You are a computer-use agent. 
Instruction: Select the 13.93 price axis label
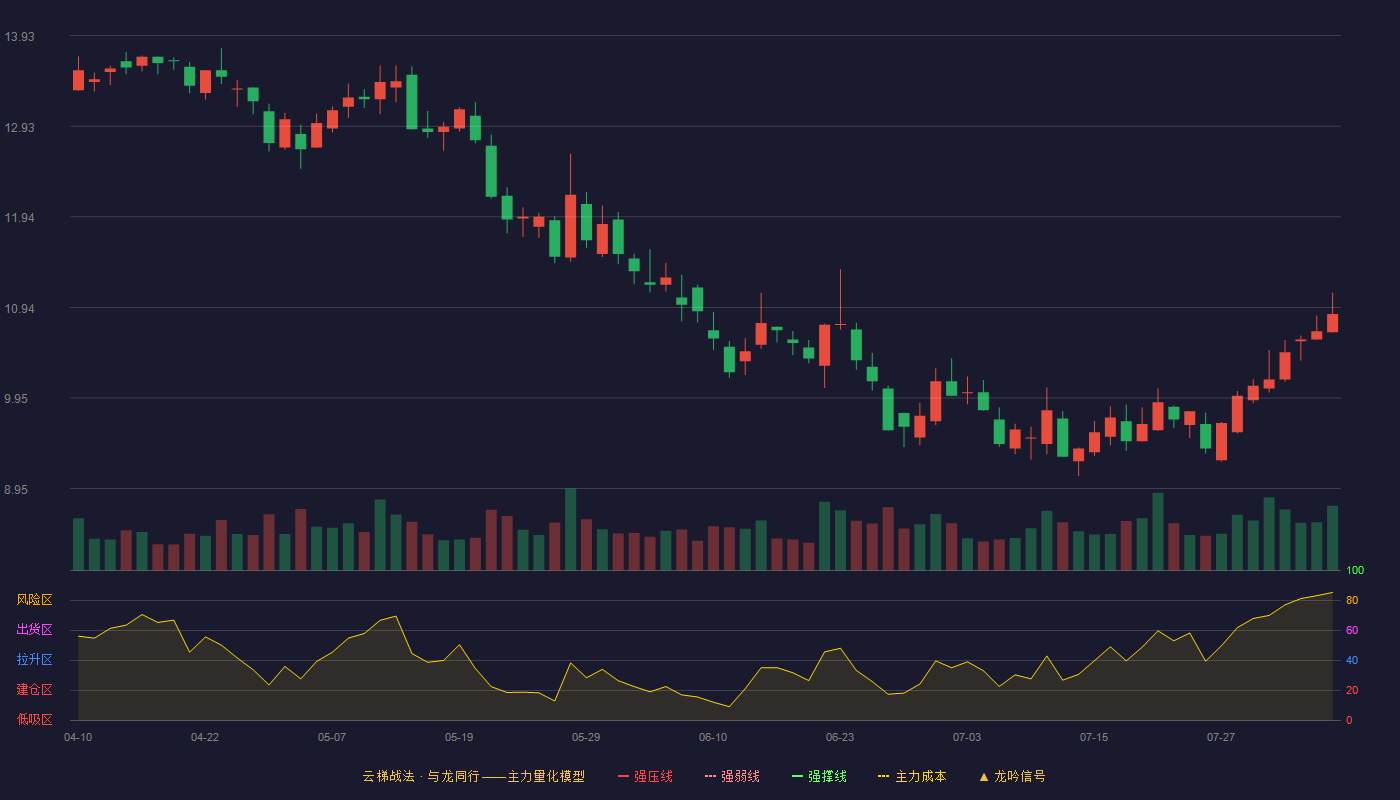point(19,37)
